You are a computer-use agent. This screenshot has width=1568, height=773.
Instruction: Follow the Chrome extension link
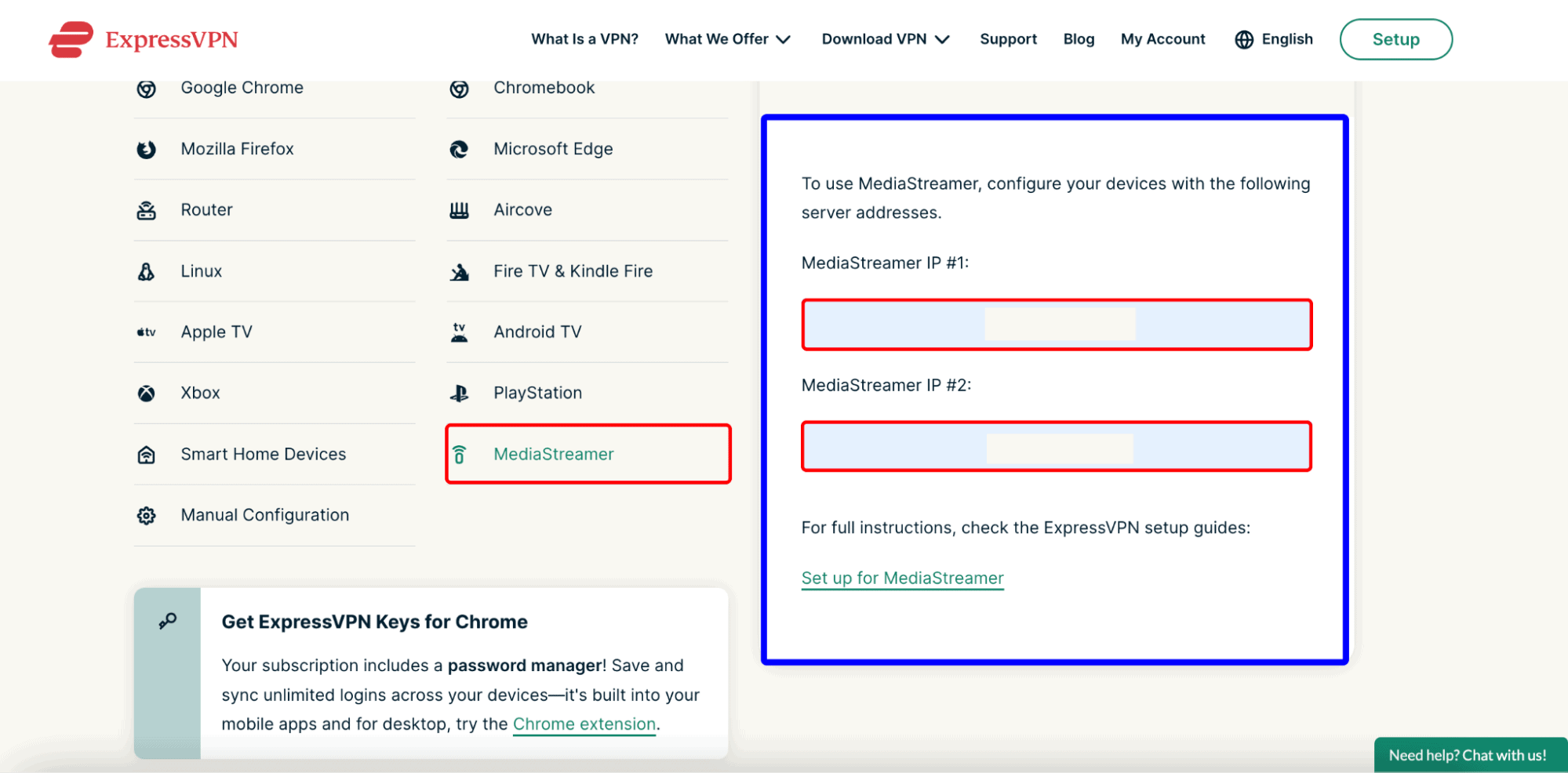[584, 724]
